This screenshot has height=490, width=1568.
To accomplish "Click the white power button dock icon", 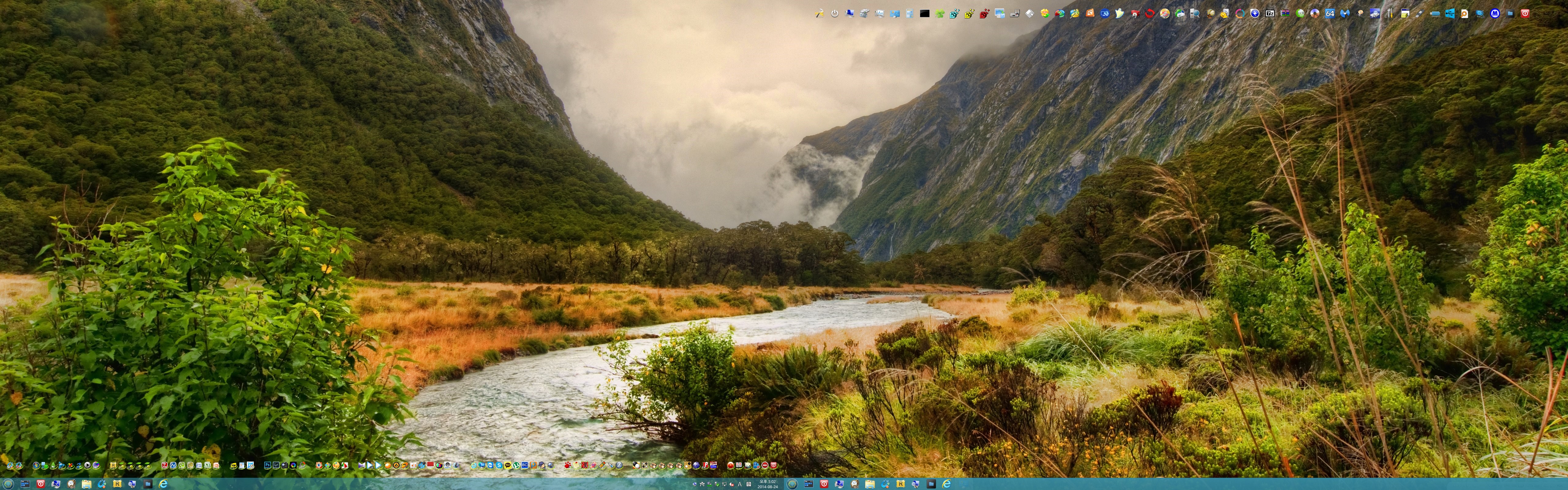I will click(x=835, y=13).
